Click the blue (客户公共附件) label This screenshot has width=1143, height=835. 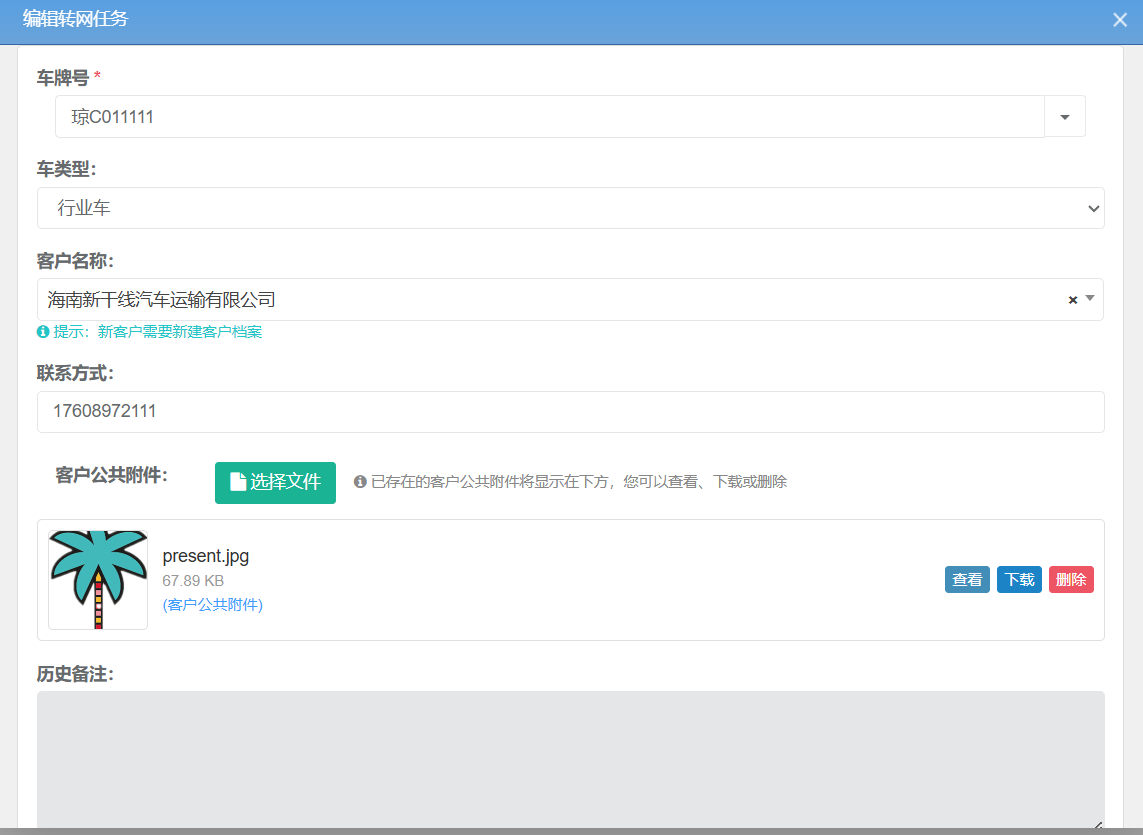pyautogui.click(x=212, y=605)
